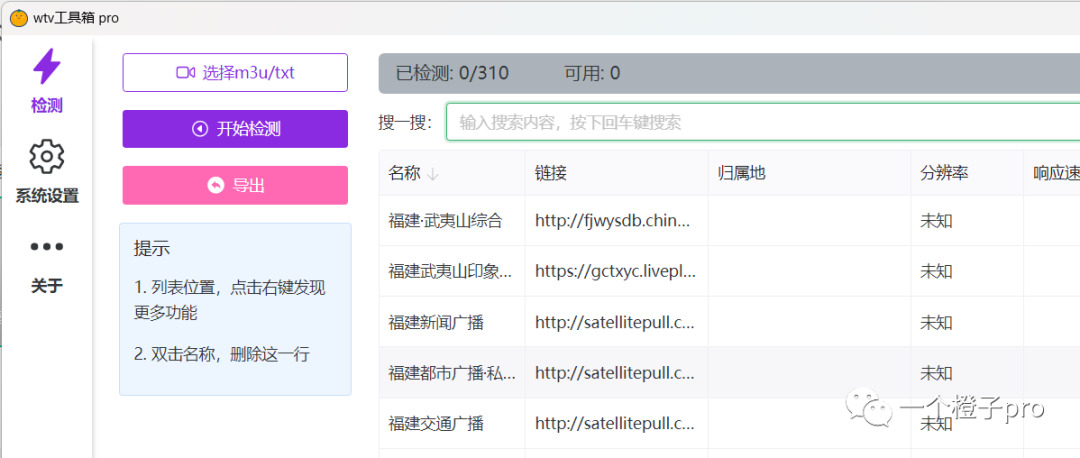1080x458 pixels.
Task: Select the 福建都市广播·私 channel name cell
Action: pyautogui.click(x=452, y=373)
